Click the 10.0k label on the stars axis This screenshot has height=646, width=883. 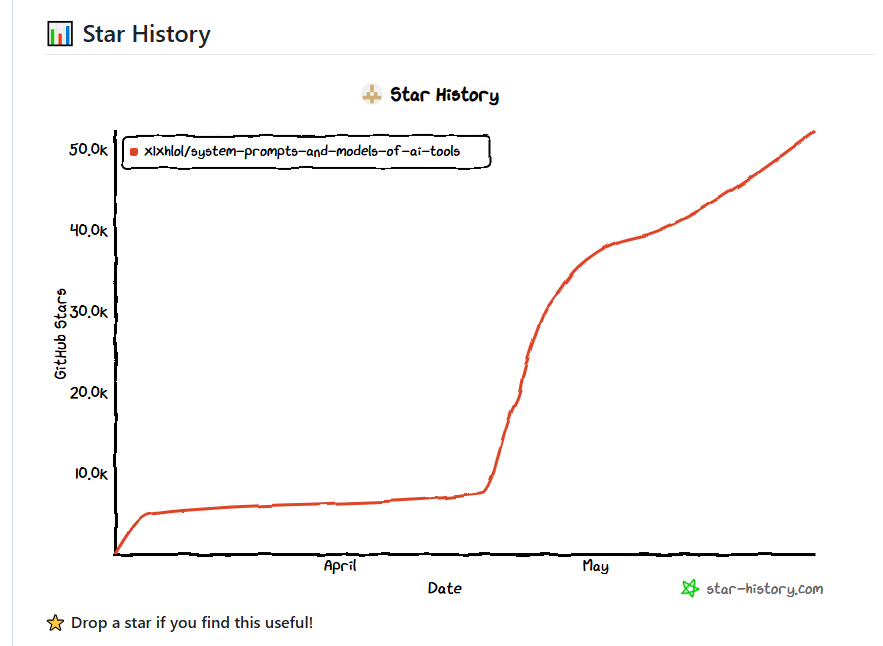88,473
